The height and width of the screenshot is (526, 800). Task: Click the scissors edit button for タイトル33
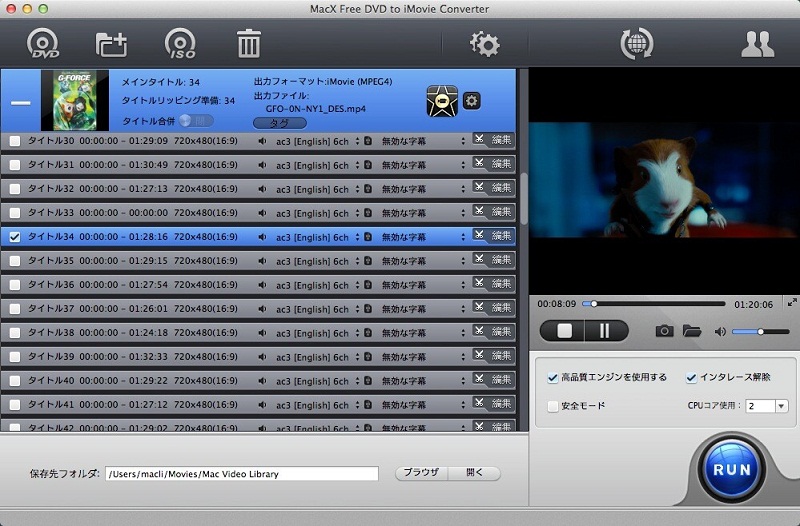(493, 212)
